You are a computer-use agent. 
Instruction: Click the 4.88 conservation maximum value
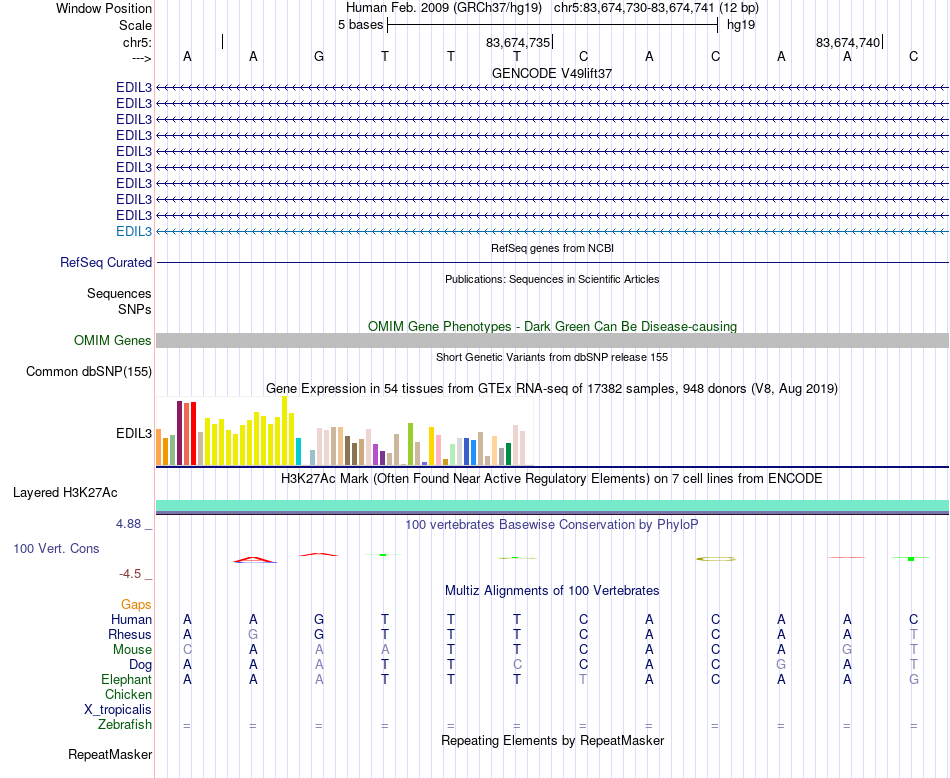click(x=128, y=524)
